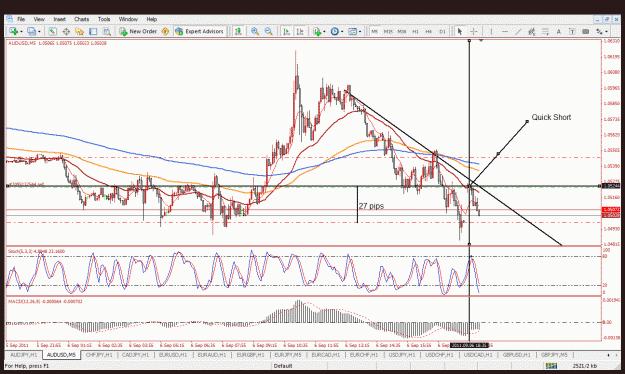The width and height of the screenshot is (625, 374).
Task: Expand the Templates dropdown arrow
Action: coord(360,31)
